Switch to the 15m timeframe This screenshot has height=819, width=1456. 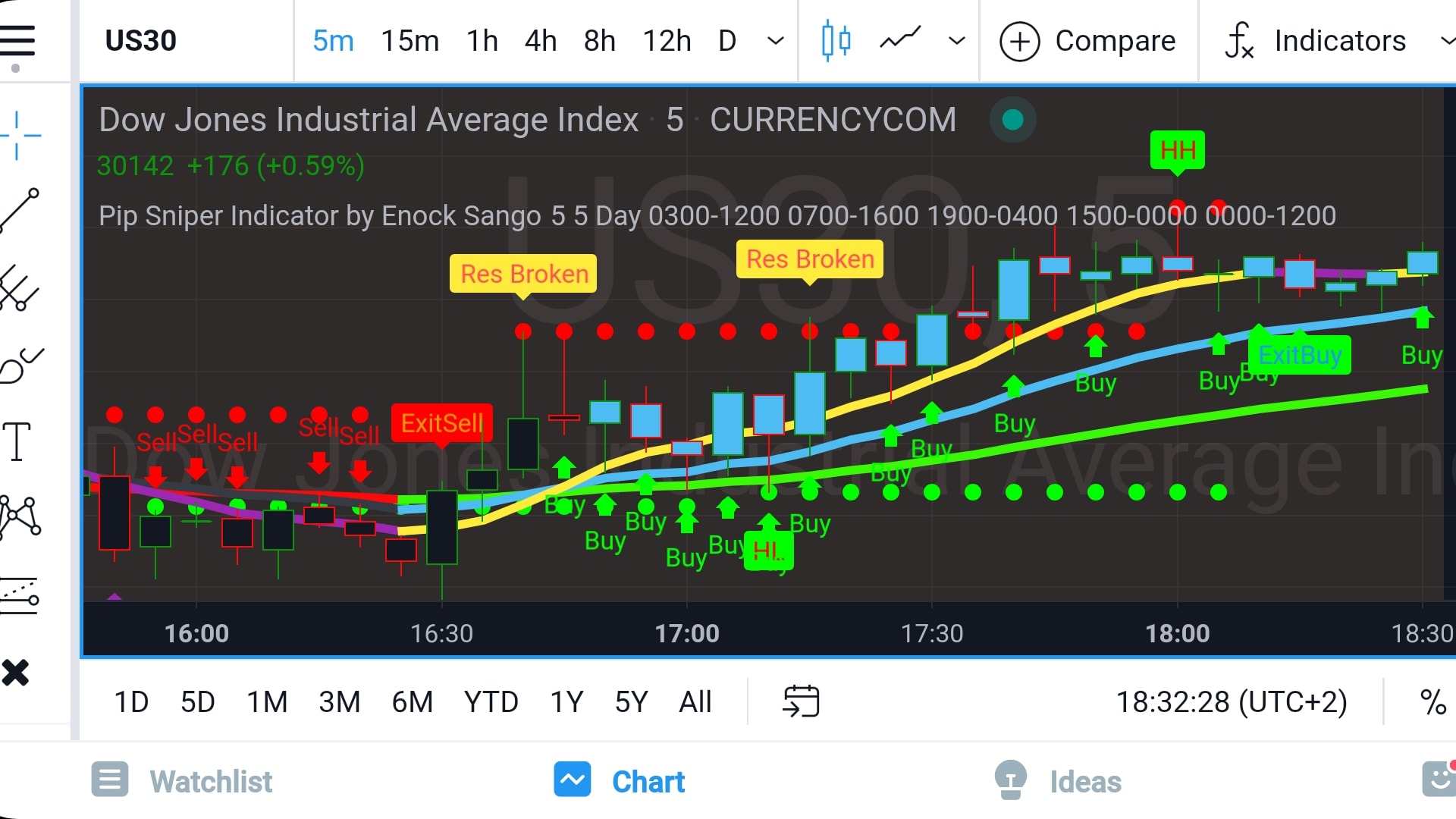pyautogui.click(x=410, y=41)
